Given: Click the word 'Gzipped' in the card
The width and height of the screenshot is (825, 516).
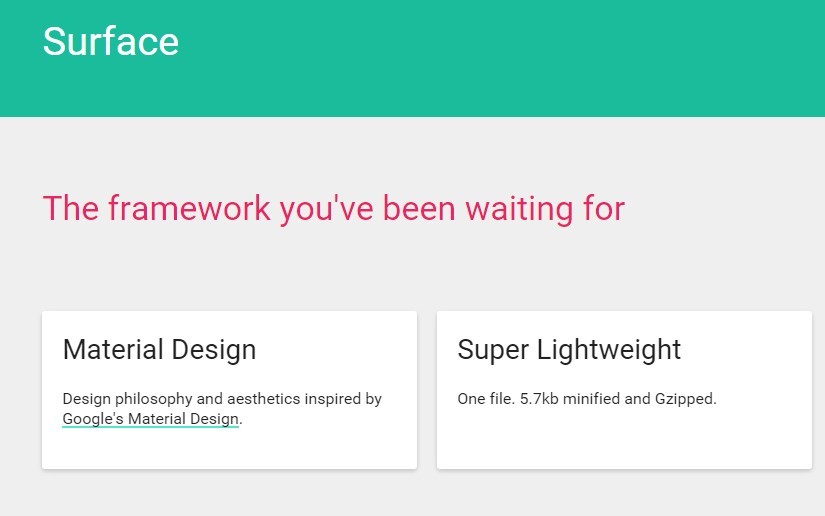Looking at the screenshot, I should point(686,399).
